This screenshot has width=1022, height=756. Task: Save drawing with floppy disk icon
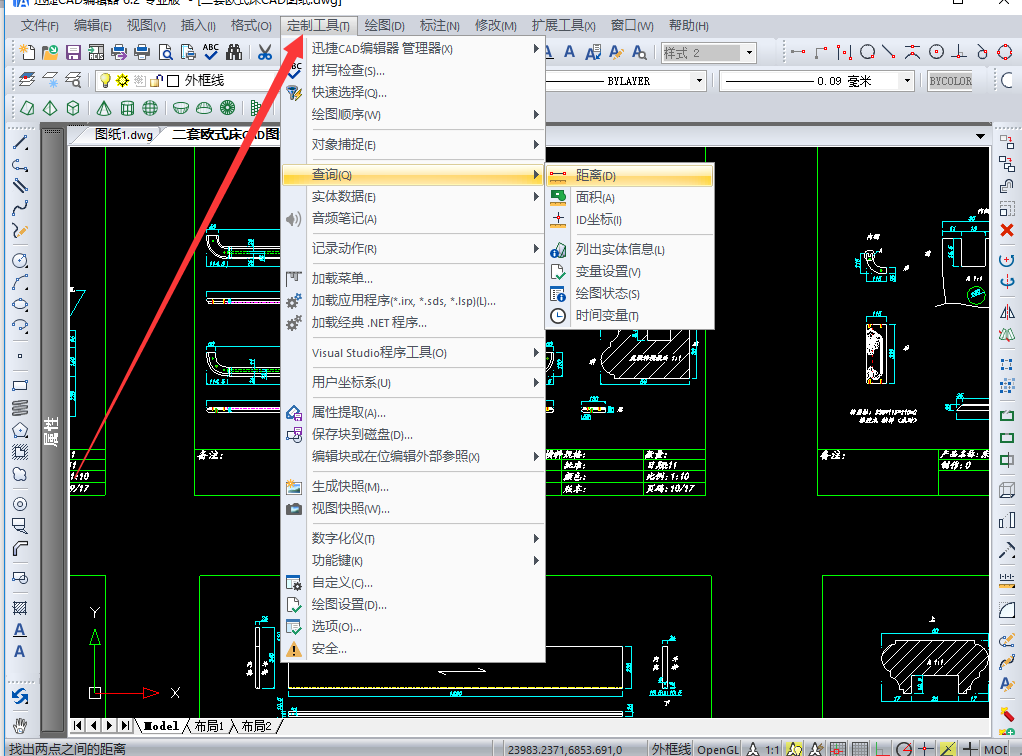pos(73,52)
